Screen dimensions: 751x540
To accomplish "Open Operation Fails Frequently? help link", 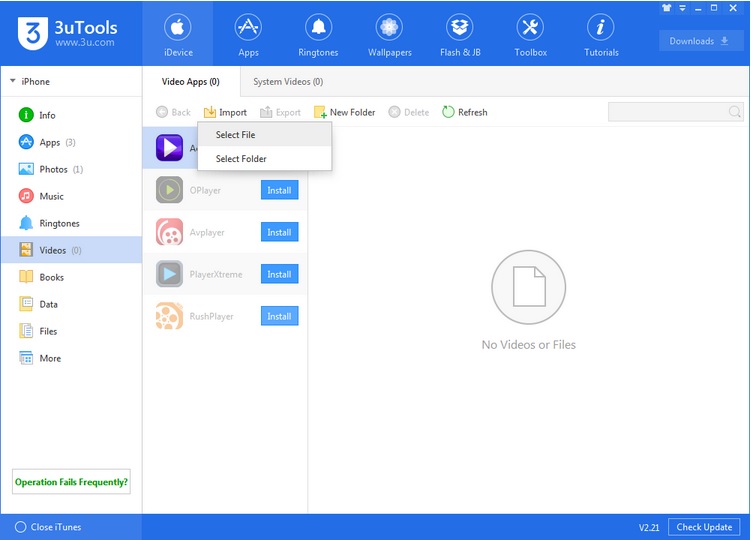I will (71, 482).
